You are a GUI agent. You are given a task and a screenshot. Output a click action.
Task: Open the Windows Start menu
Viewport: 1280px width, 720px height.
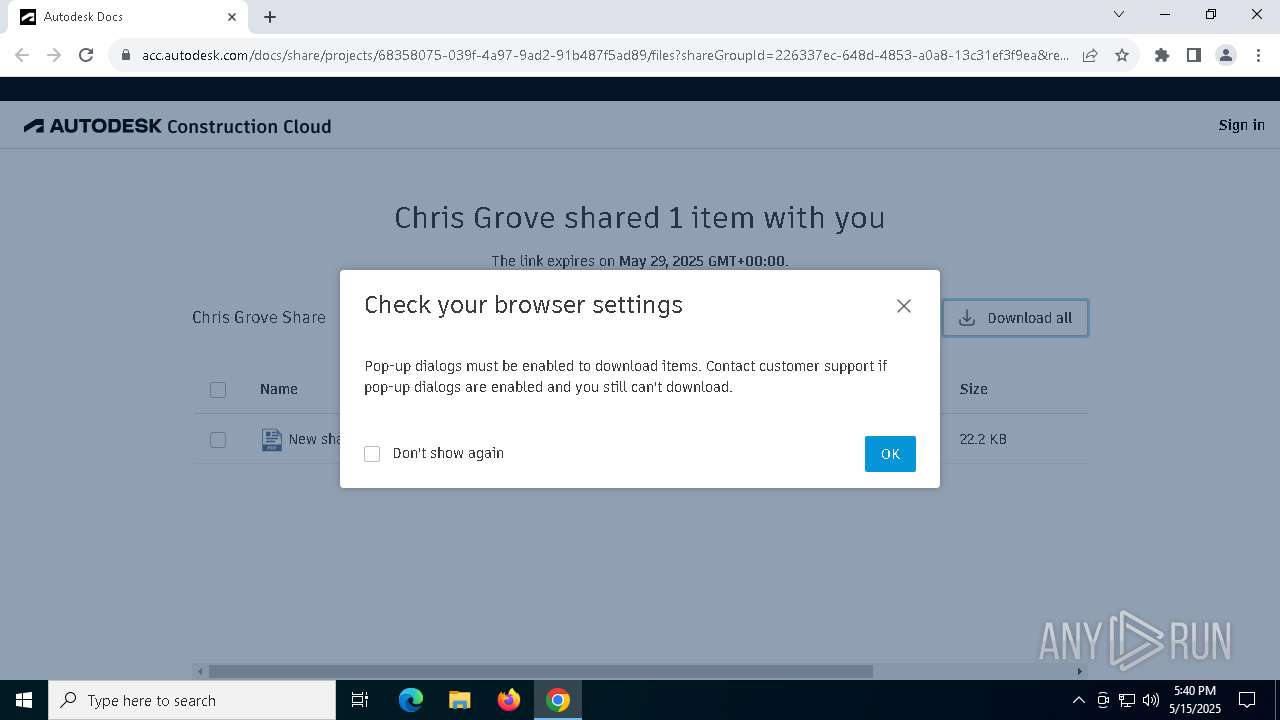tap(24, 700)
